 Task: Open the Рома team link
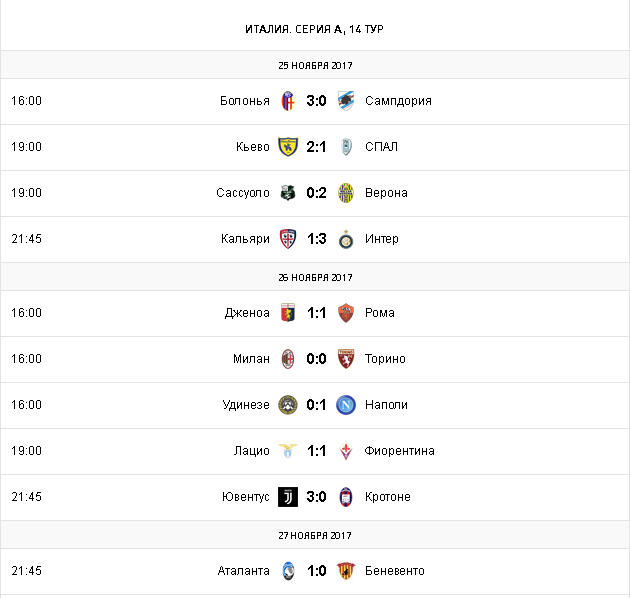(x=380, y=313)
